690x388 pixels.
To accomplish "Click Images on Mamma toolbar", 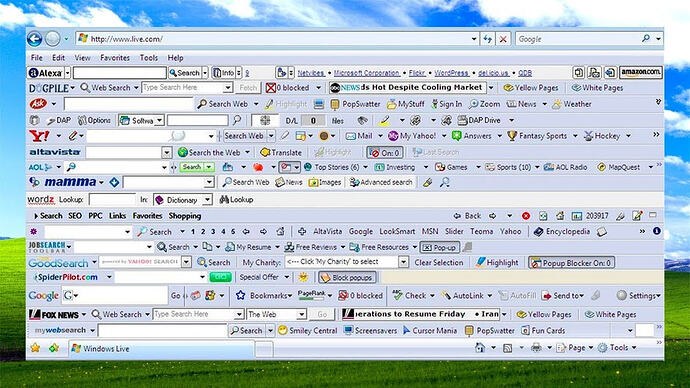I will (325, 183).
